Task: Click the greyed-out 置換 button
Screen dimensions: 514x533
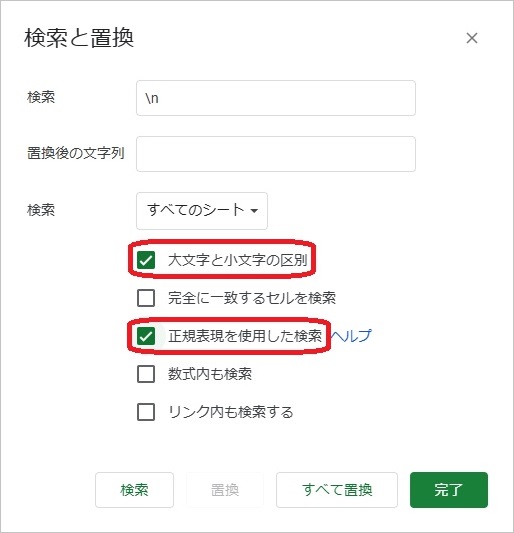Action: [225, 490]
